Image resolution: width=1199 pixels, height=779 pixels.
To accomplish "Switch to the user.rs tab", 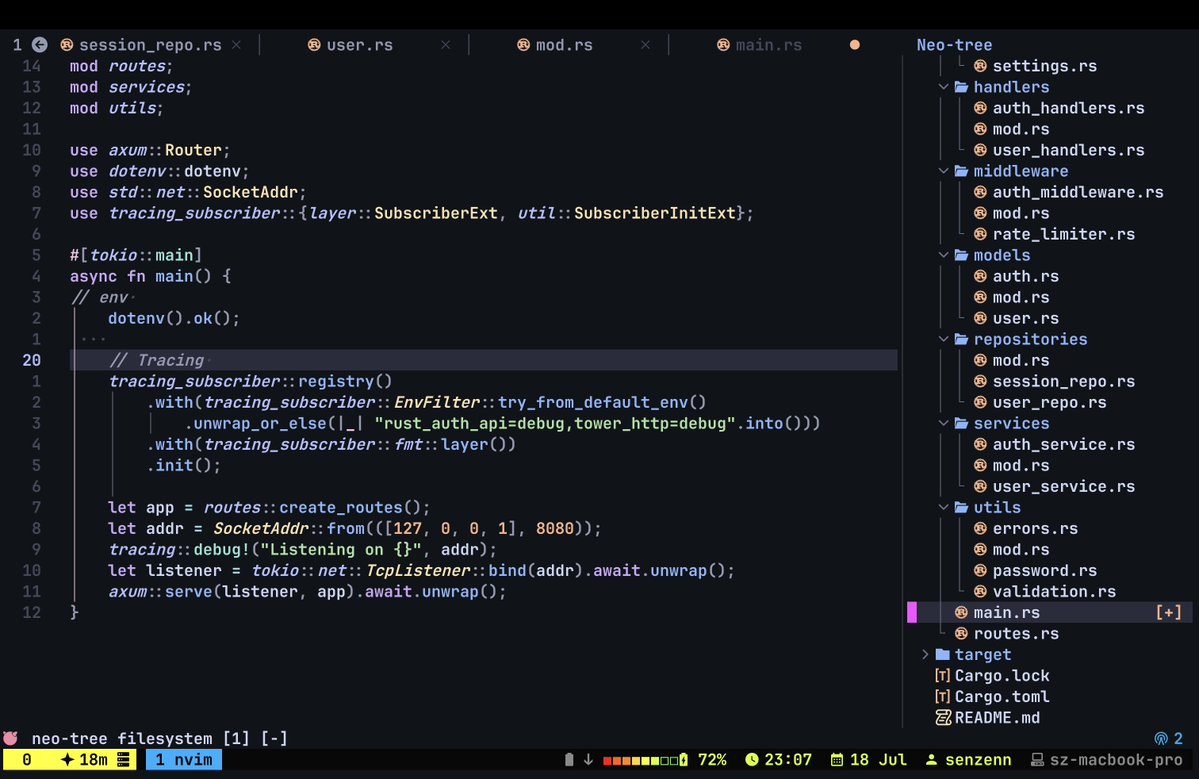I will pyautogui.click(x=359, y=45).
